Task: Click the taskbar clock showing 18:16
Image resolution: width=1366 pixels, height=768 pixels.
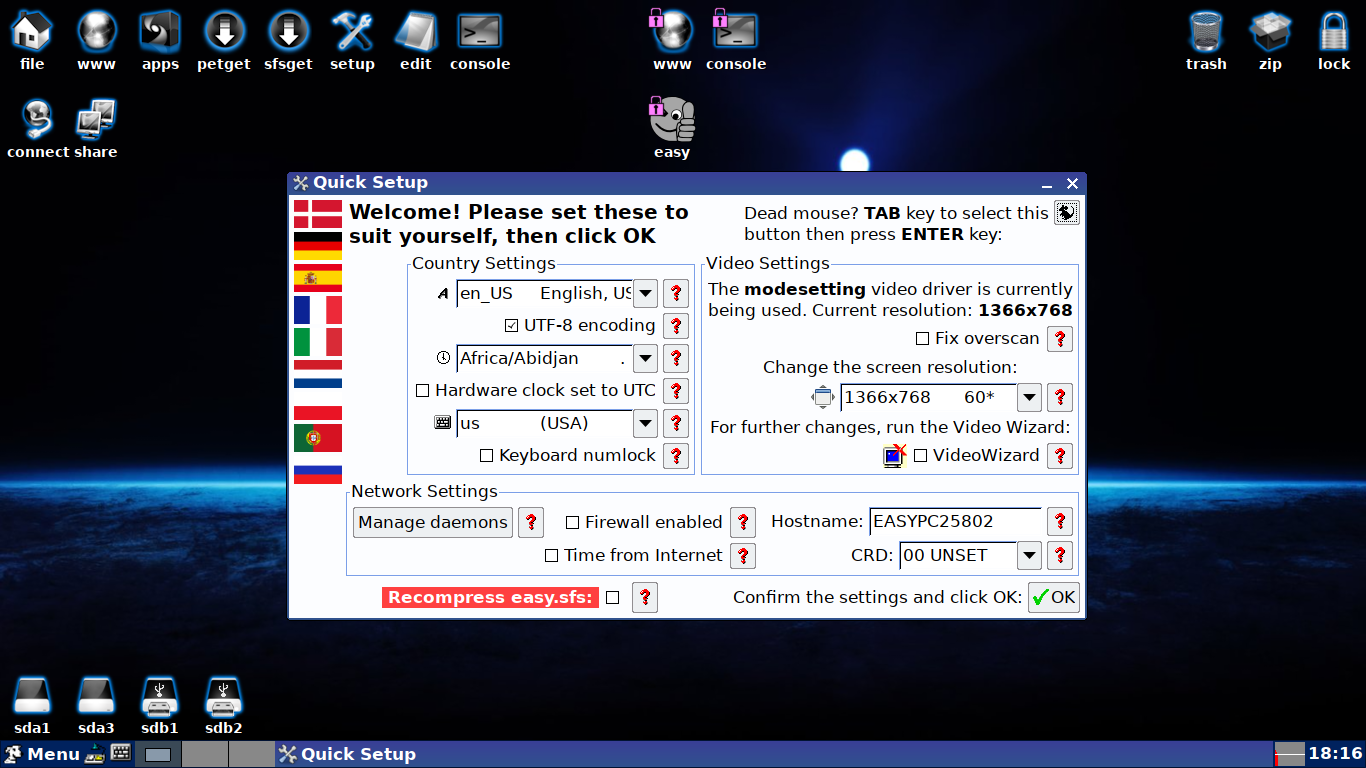Action: coord(1335,754)
